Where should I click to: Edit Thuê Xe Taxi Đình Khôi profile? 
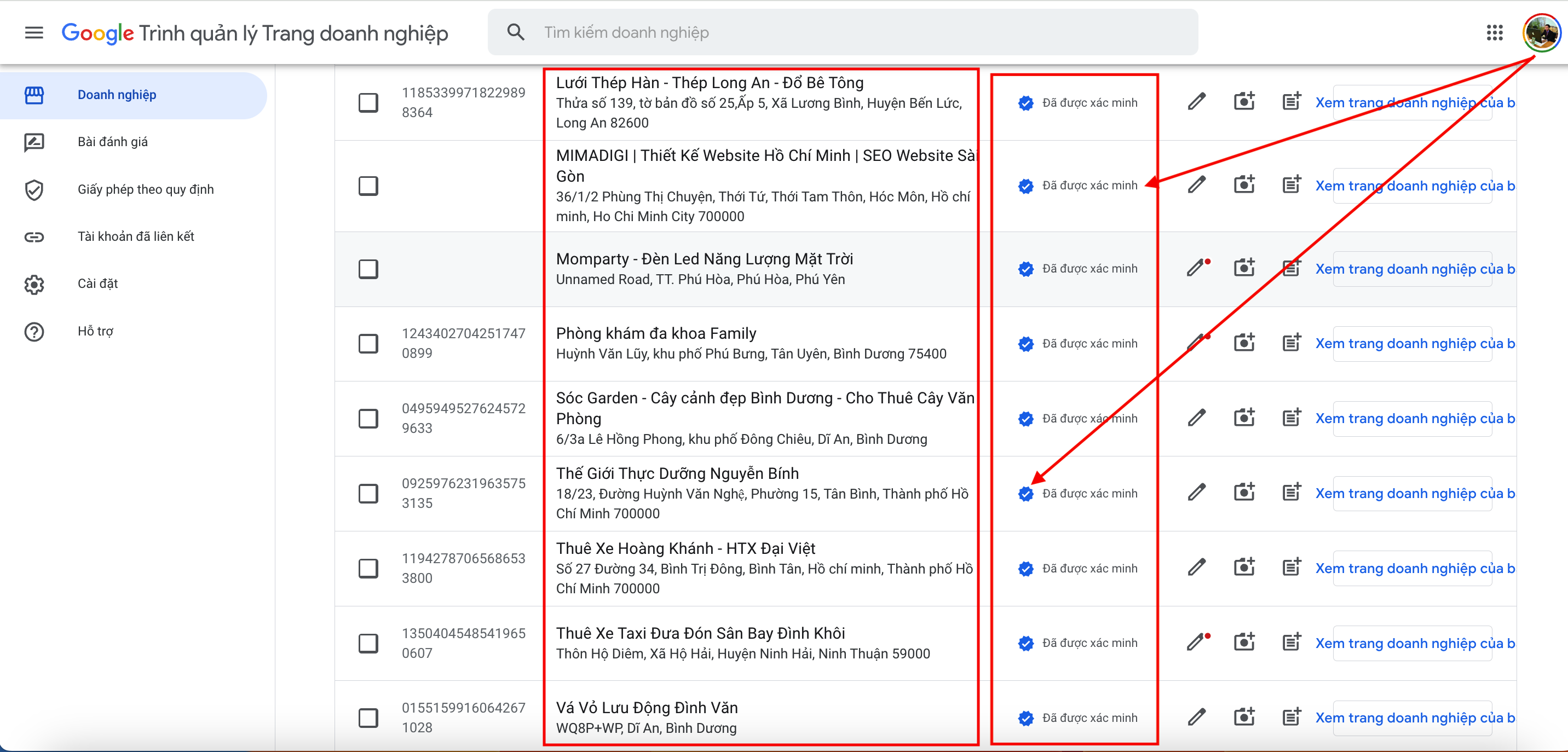pos(1197,643)
